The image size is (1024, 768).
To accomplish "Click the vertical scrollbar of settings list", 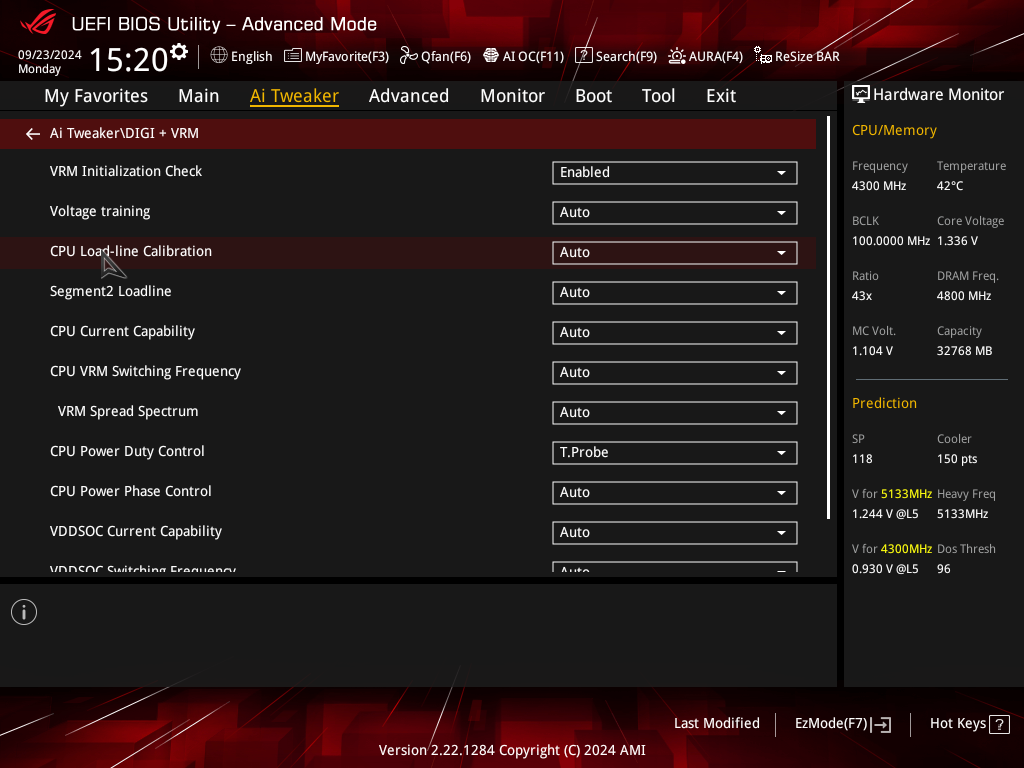I will [828, 317].
